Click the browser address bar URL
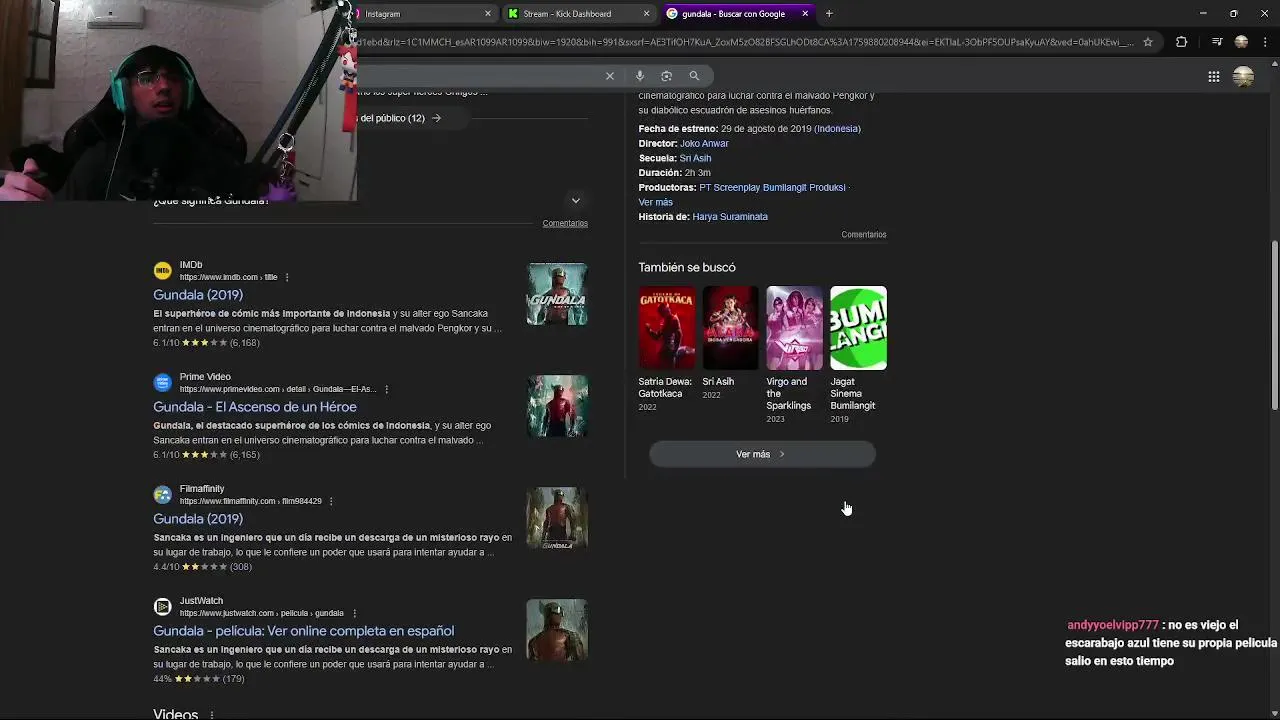Image resolution: width=1280 pixels, height=720 pixels. pos(746,42)
